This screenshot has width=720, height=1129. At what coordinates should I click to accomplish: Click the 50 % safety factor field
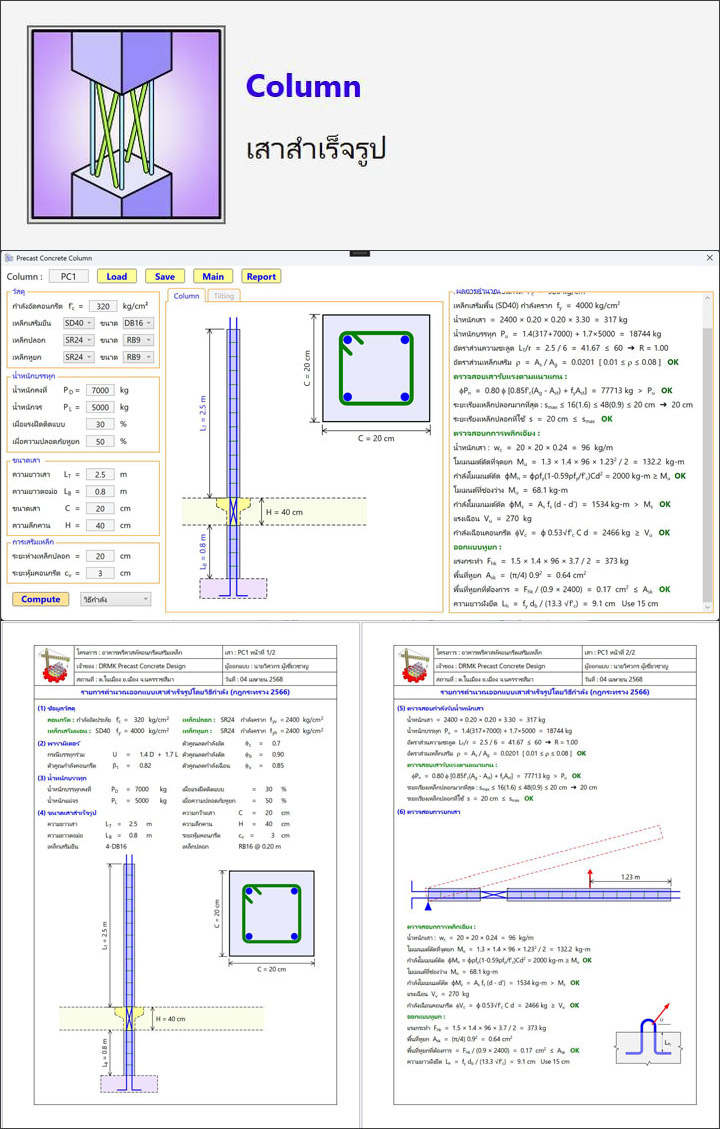pyautogui.click(x=99, y=441)
